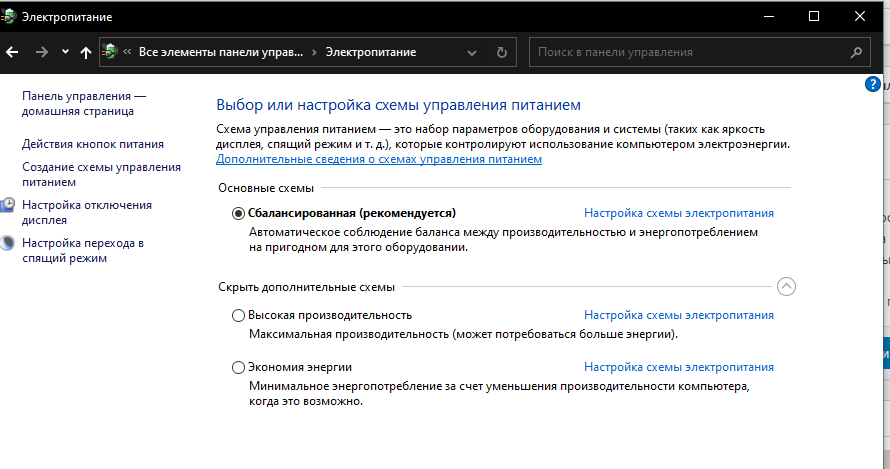Go up one level with up arrow
This screenshot has width=890, height=469.
tap(86, 53)
